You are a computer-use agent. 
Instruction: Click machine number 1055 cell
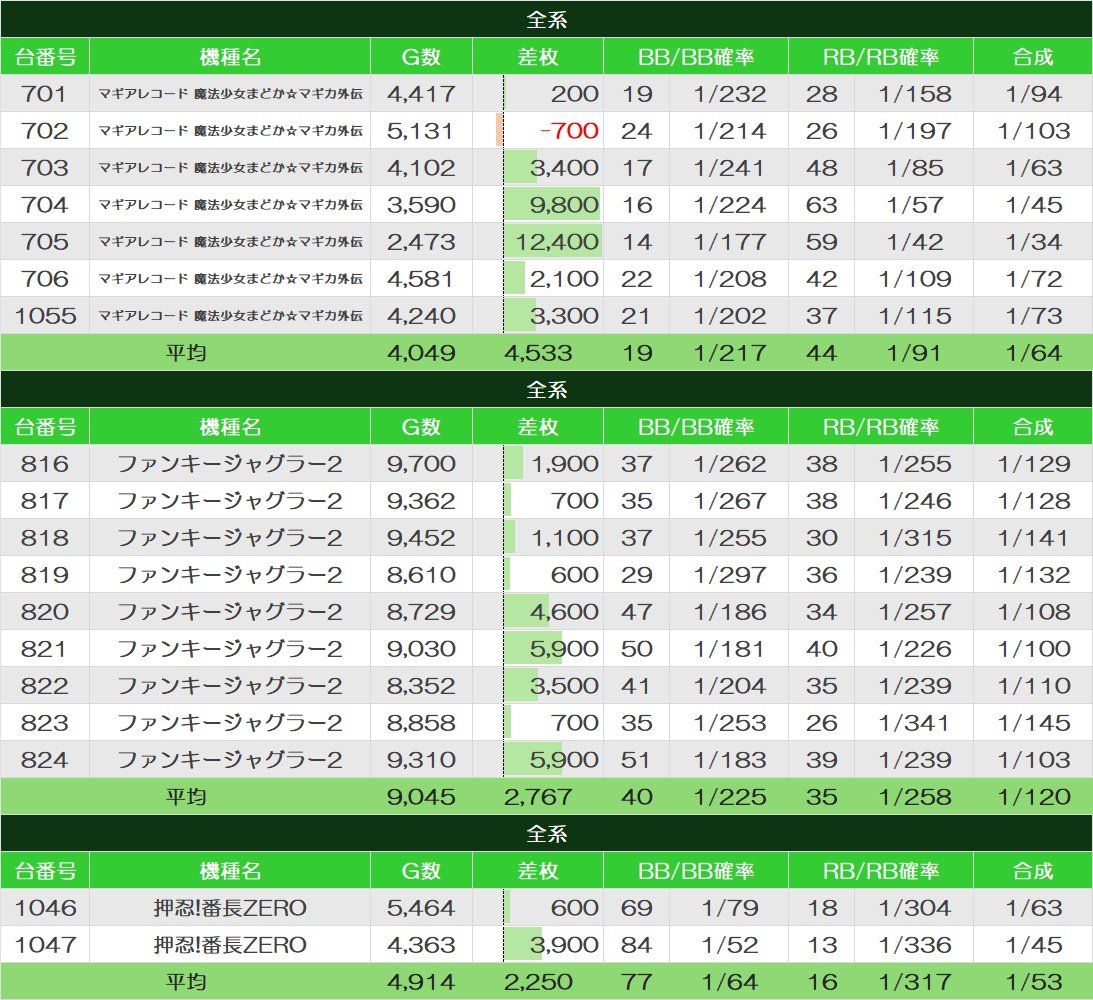(45, 315)
